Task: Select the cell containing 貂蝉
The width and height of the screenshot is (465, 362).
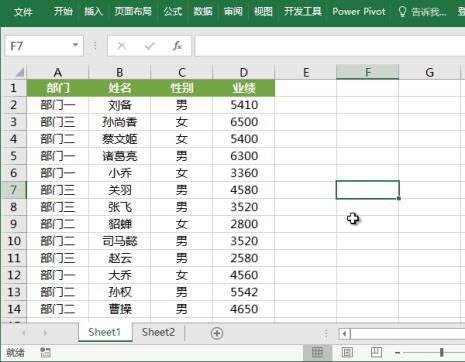Action: point(120,224)
